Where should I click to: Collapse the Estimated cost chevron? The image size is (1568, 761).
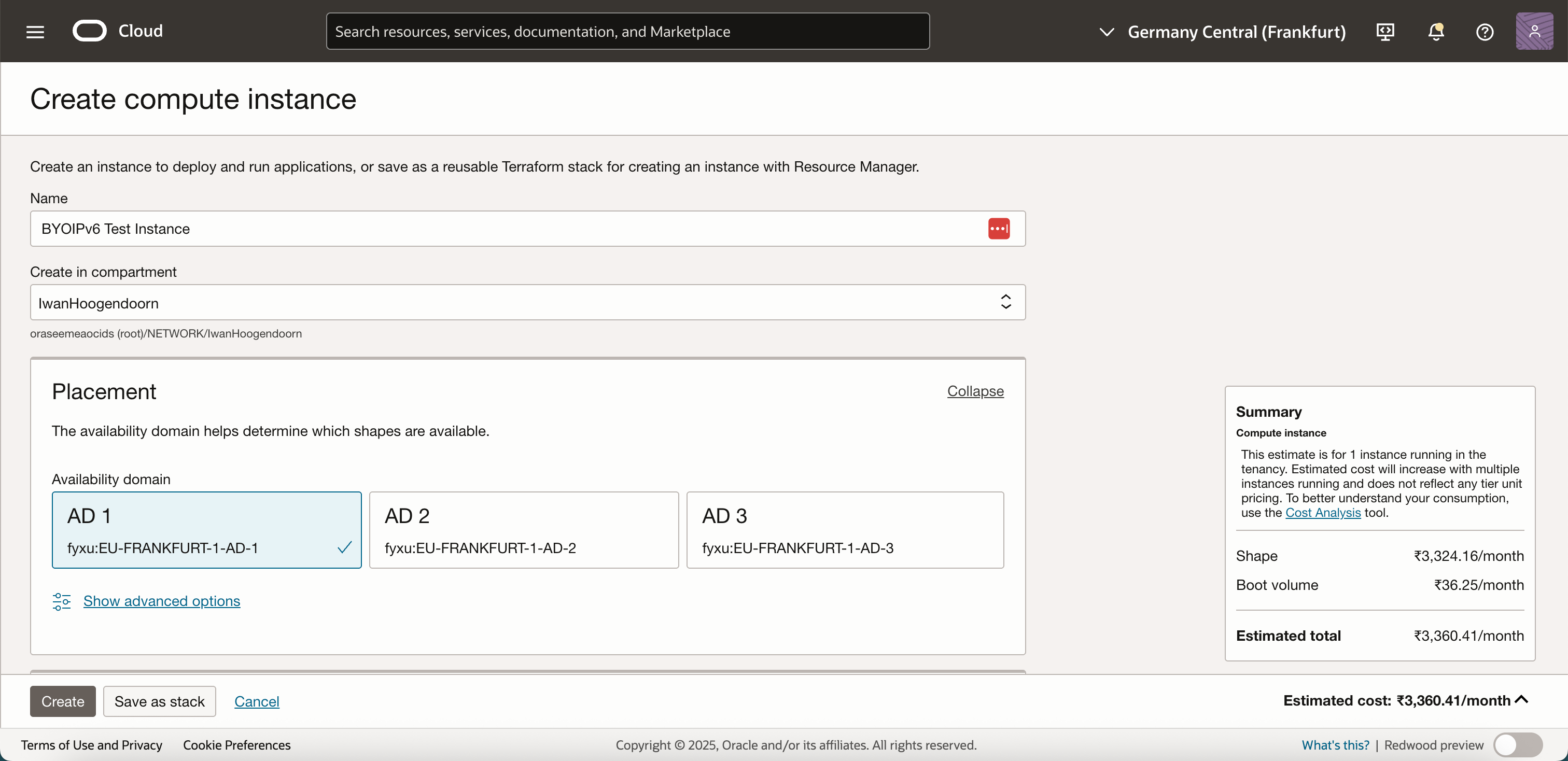[1522, 699]
